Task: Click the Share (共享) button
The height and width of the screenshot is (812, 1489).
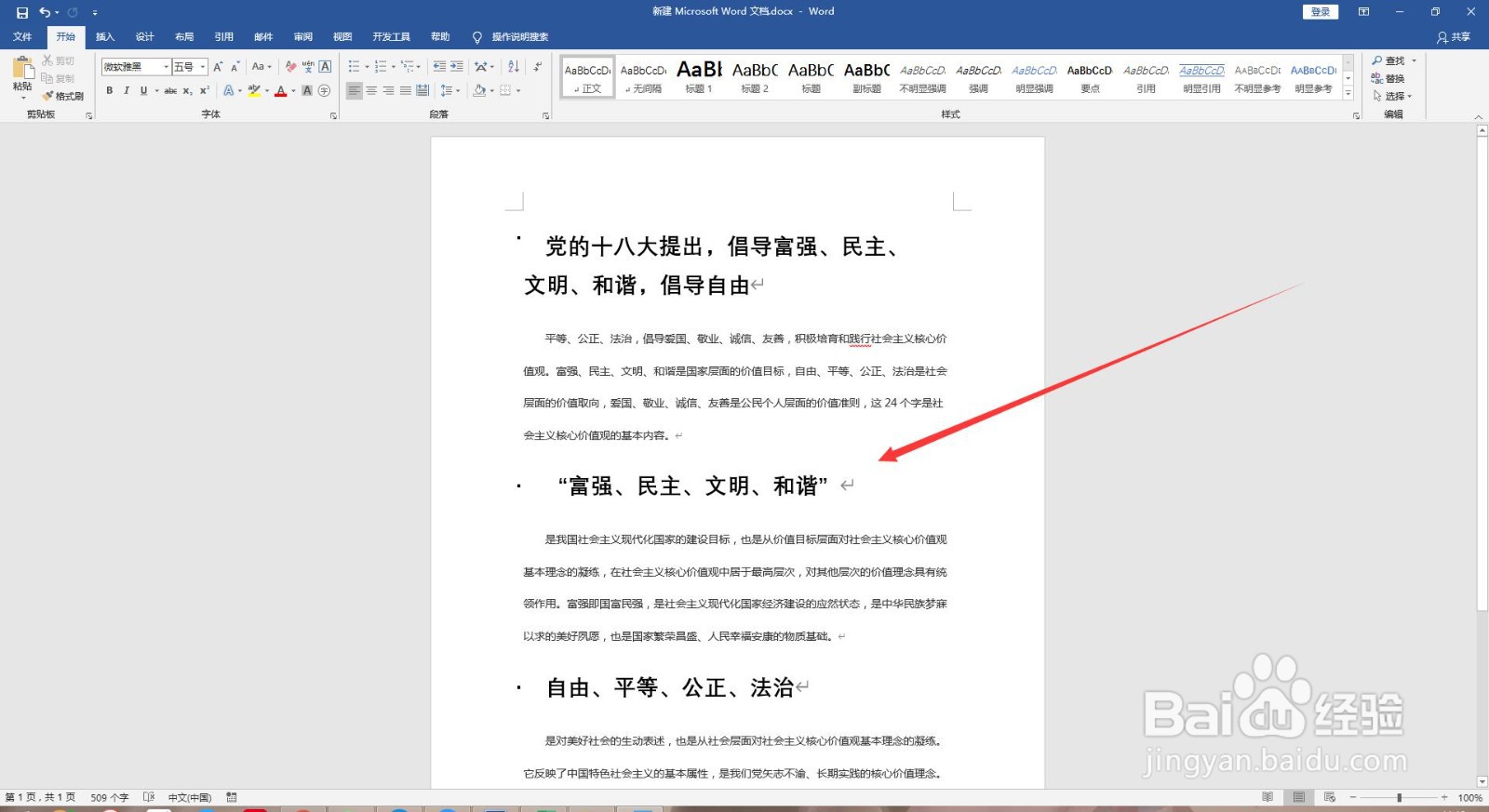Action: click(x=1454, y=36)
